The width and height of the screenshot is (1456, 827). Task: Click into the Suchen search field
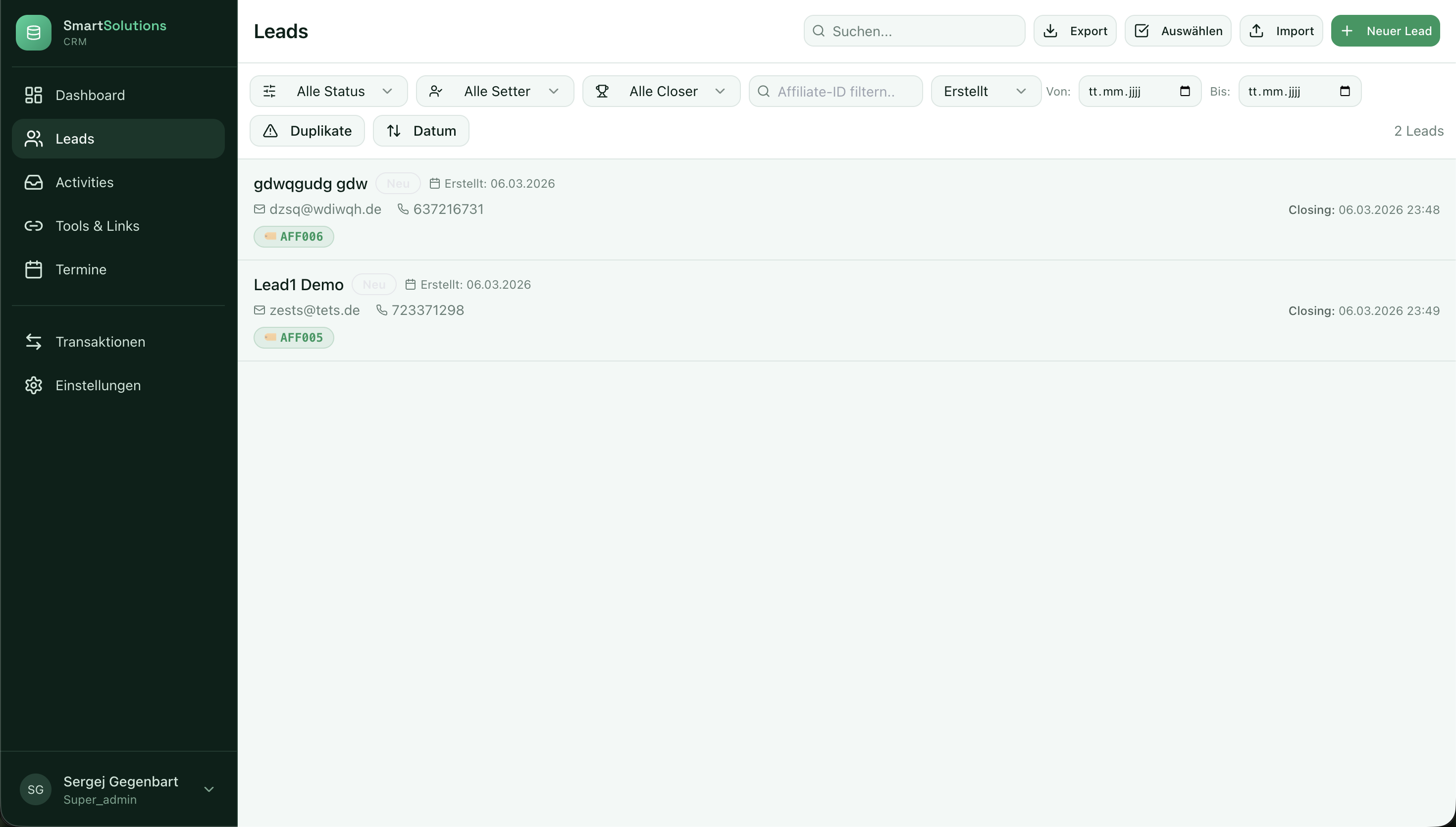913,31
